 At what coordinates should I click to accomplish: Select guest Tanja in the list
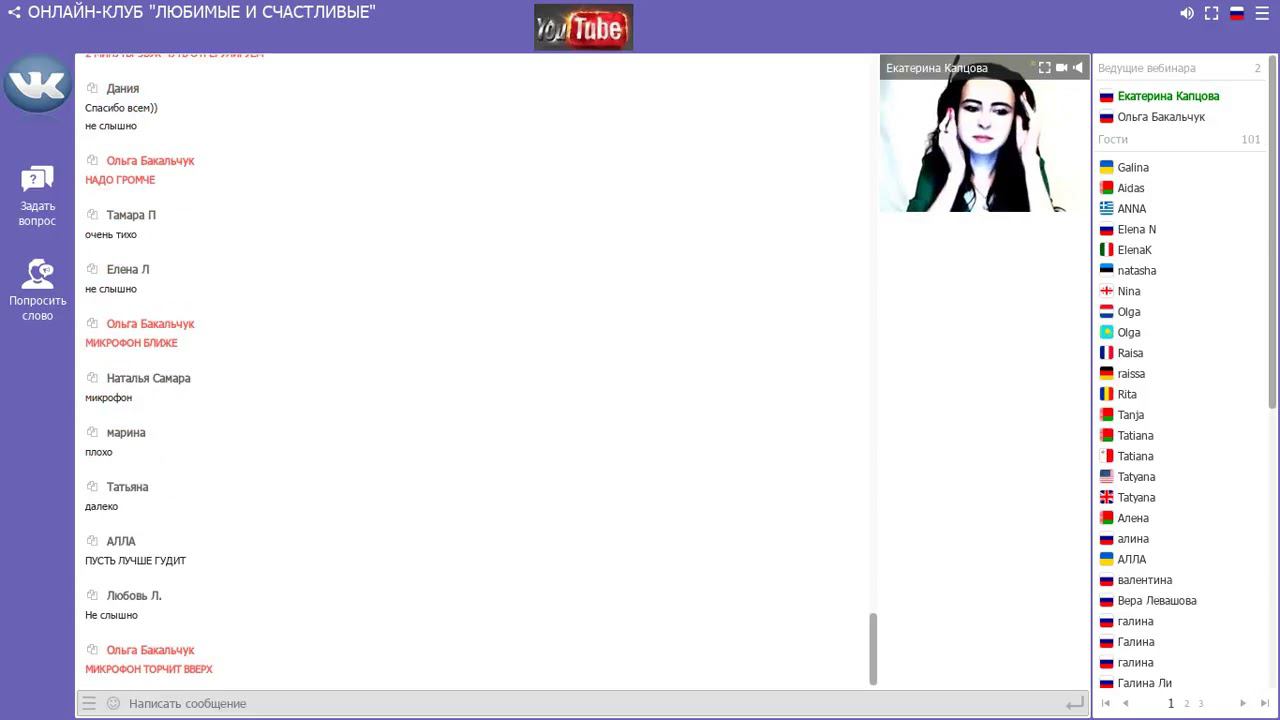pyautogui.click(x=1131, y=415)
